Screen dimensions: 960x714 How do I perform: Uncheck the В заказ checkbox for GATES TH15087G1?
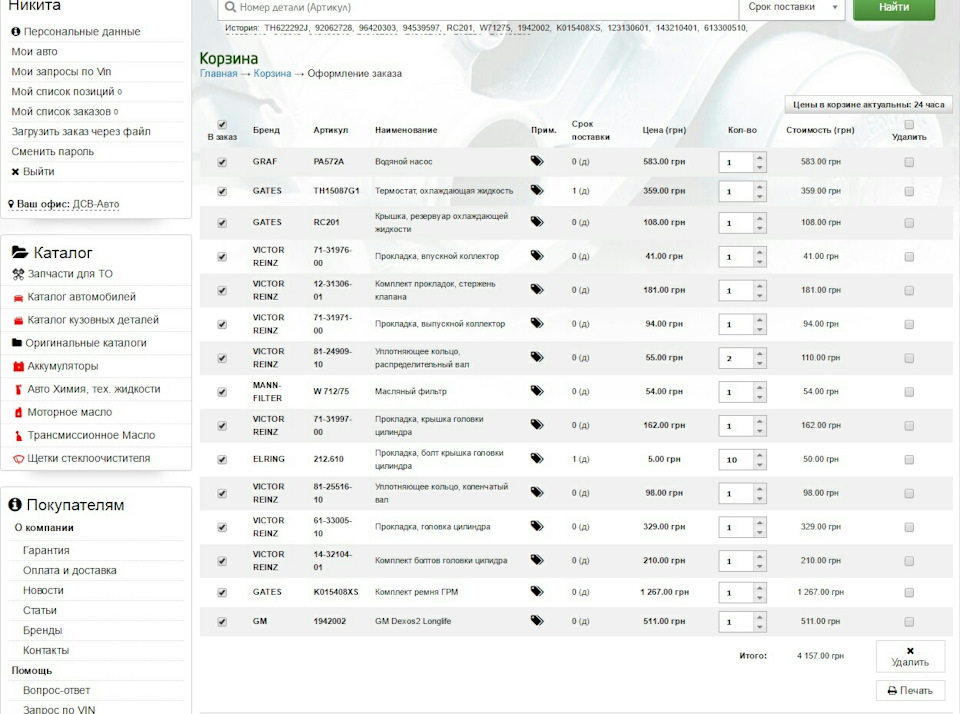(x=222, y=192)
